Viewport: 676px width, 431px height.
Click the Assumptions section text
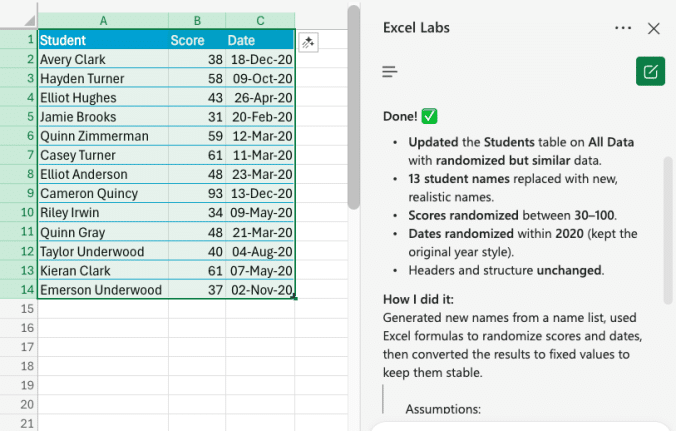443,409
